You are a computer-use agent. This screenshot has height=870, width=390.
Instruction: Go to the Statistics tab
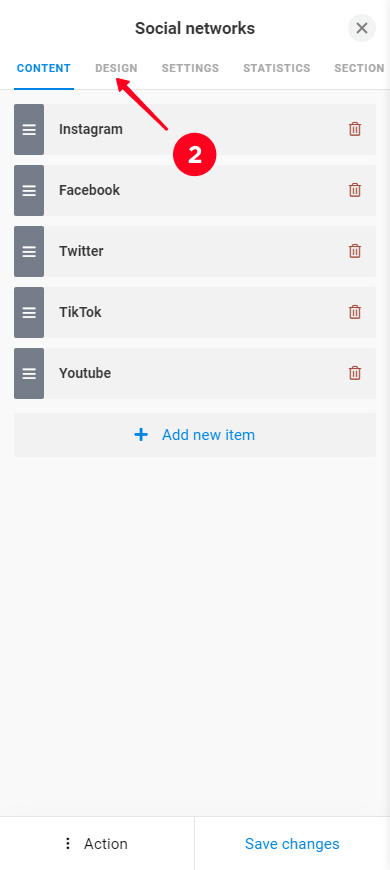277,68
